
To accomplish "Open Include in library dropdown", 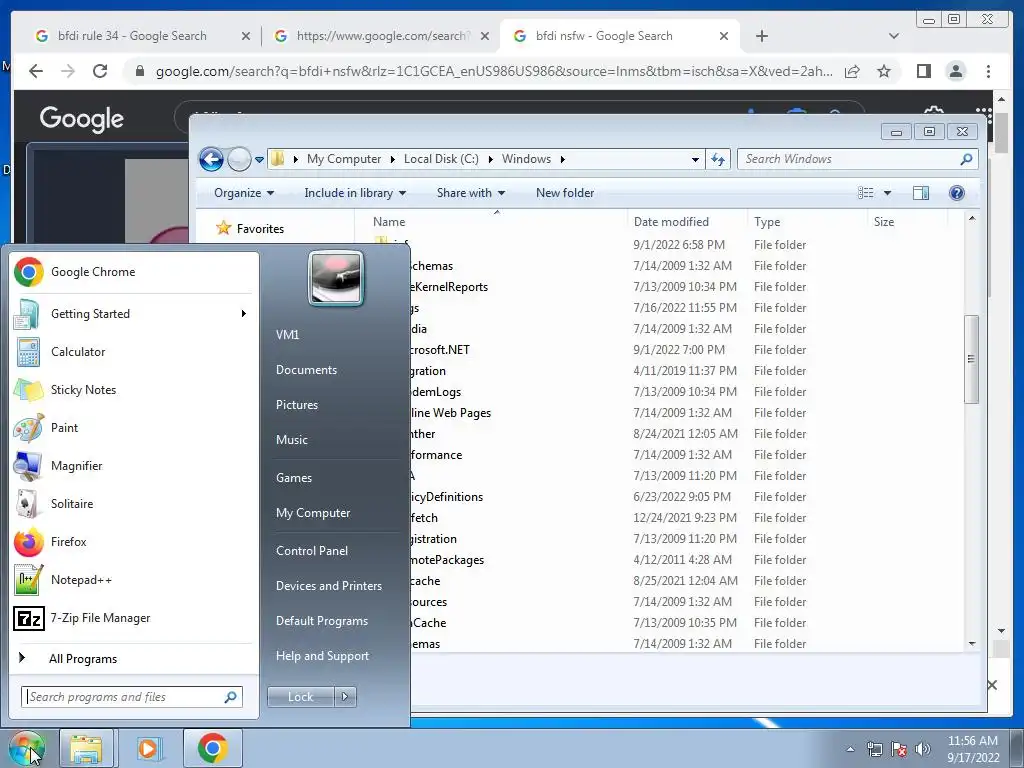I will [x=355, y=193].
